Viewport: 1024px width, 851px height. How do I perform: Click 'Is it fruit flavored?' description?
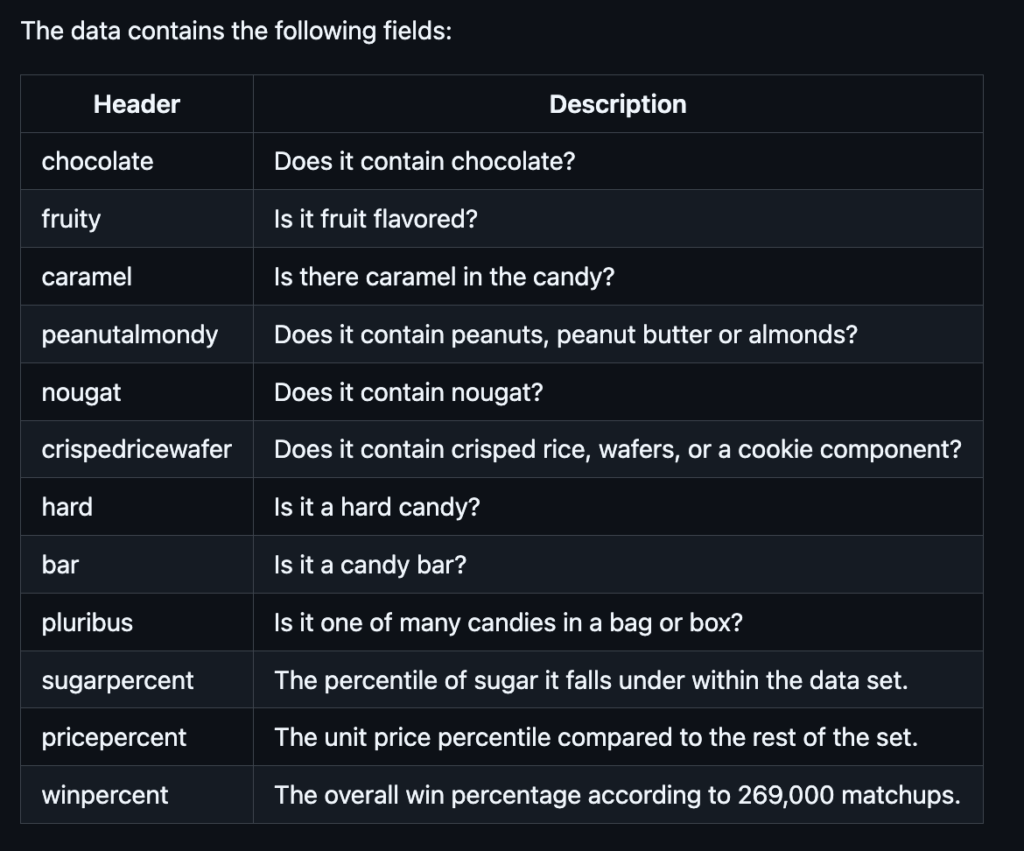[x=376, y=219]
